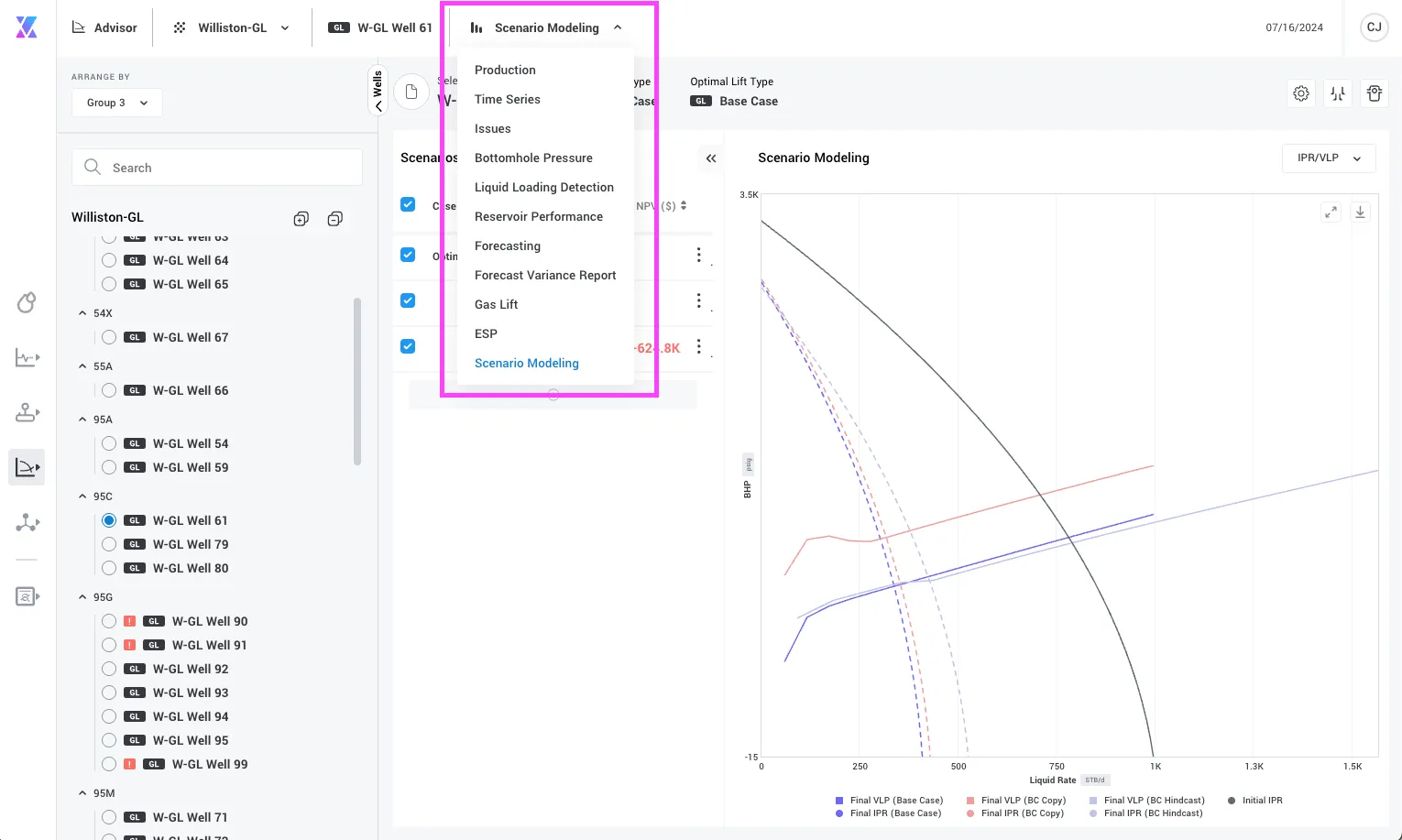1402x840 pixels.
Task: Click expand all groups icon
Action: (301, 218)
